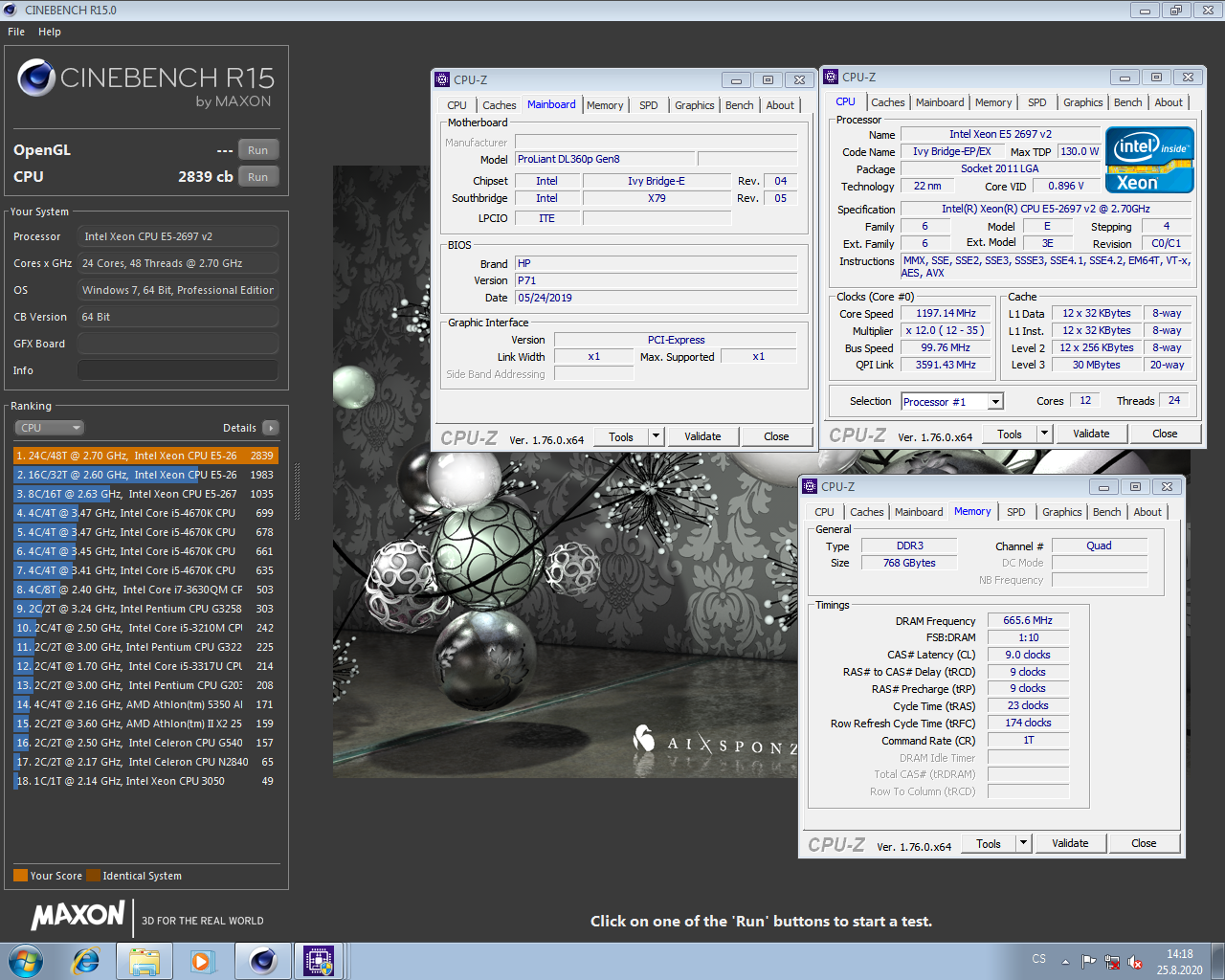Open Bench tab in Memory CPU-Z window

(1107, 512)
